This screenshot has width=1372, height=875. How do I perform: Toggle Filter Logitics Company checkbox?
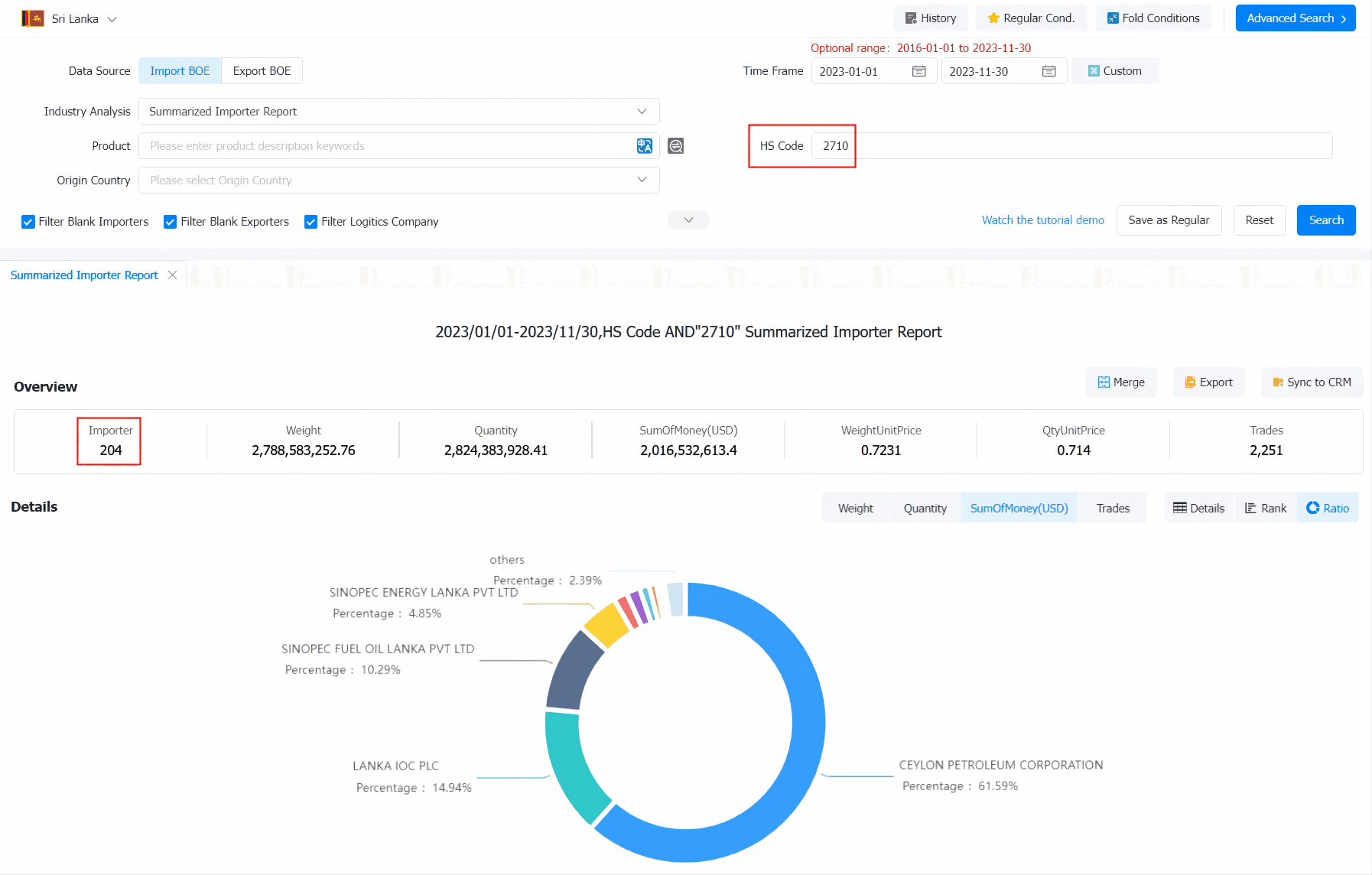click(x=311, y=222)
